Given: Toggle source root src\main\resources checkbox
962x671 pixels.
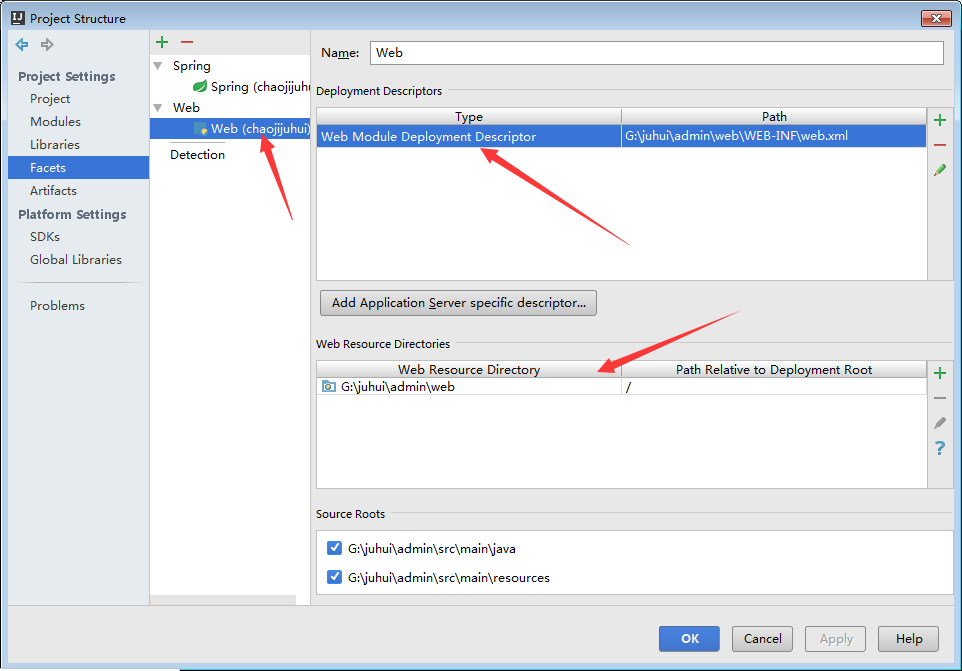Looking at the screenshot, I should coord(334,577).
